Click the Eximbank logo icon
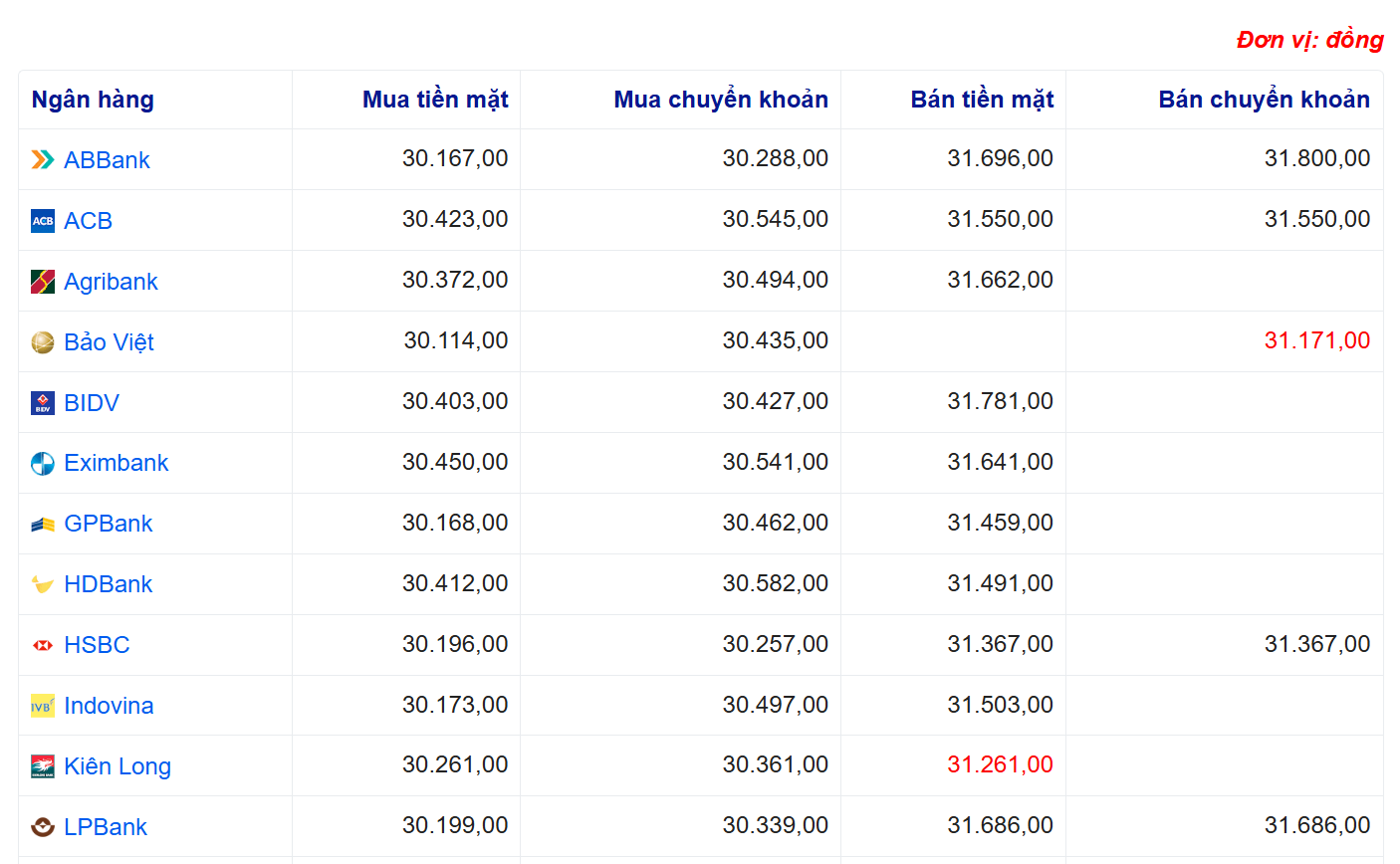 [x=43, y=464]
